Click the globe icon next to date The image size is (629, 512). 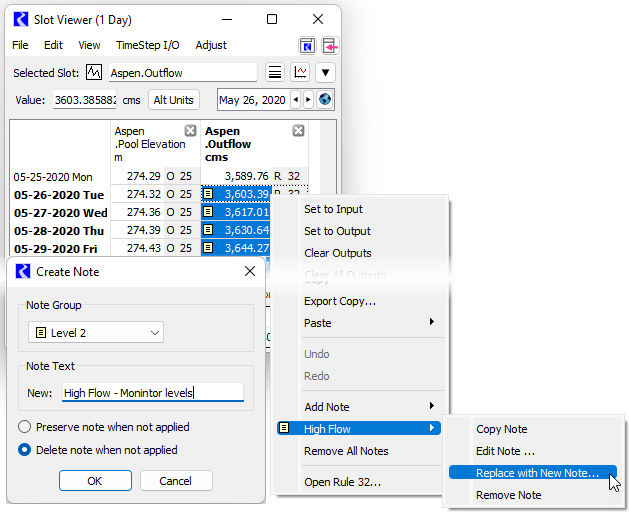coord(325,100)
